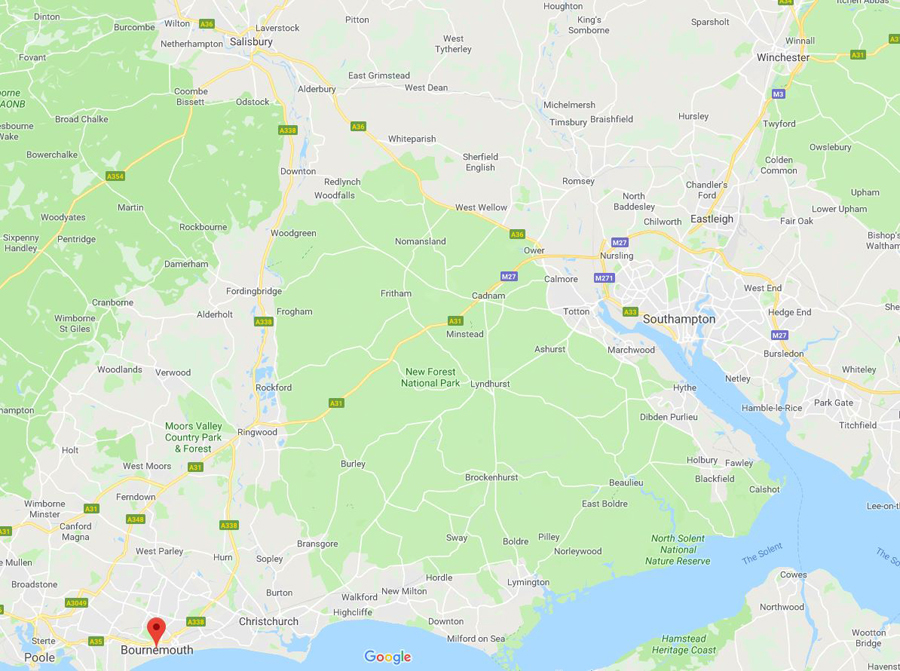This screenshot has height=671, width=900.
Task: Click the A354 road shield
Action: 115,176
